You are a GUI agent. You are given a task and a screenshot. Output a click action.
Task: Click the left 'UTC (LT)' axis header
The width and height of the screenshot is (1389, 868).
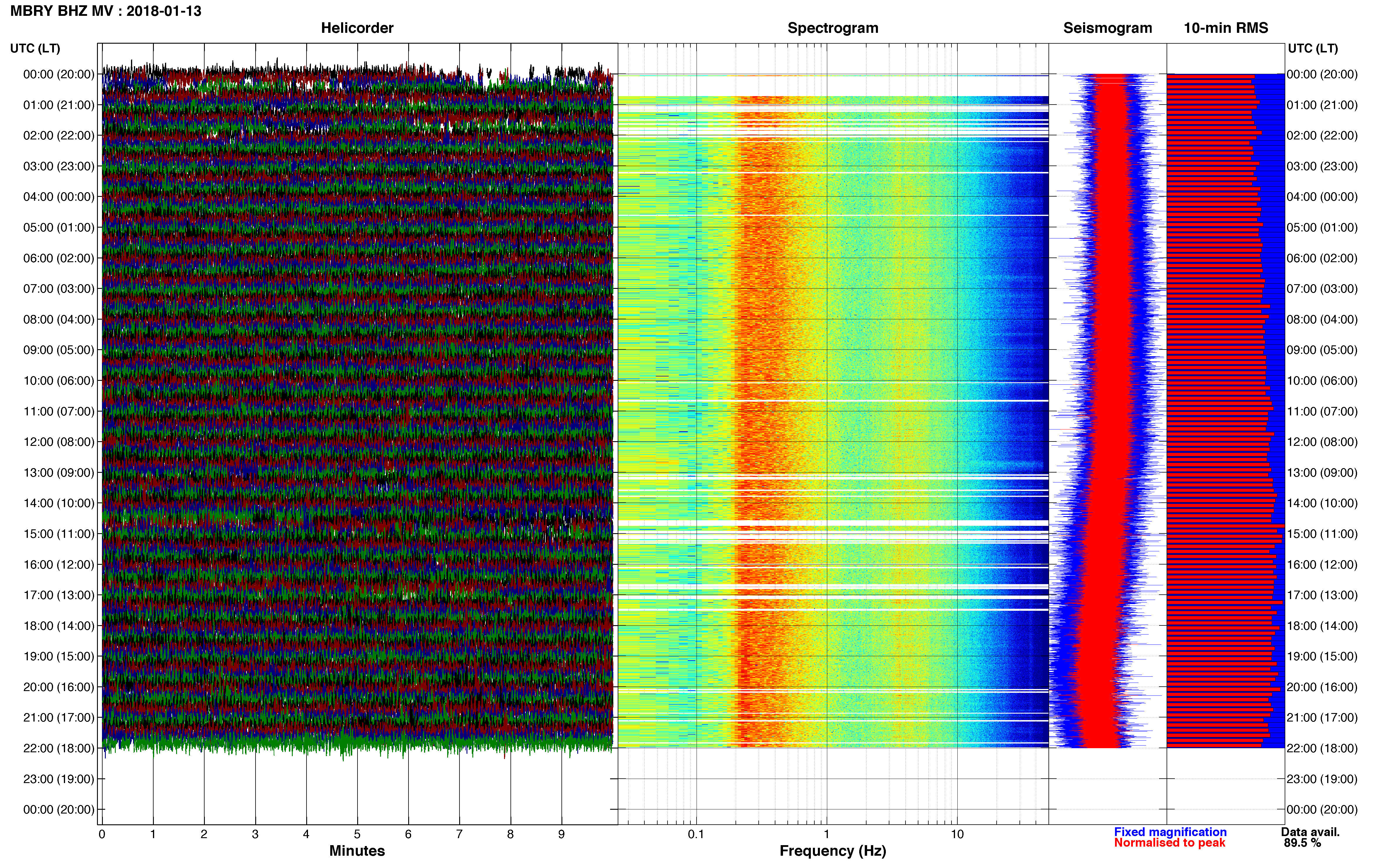coord(35,48)
